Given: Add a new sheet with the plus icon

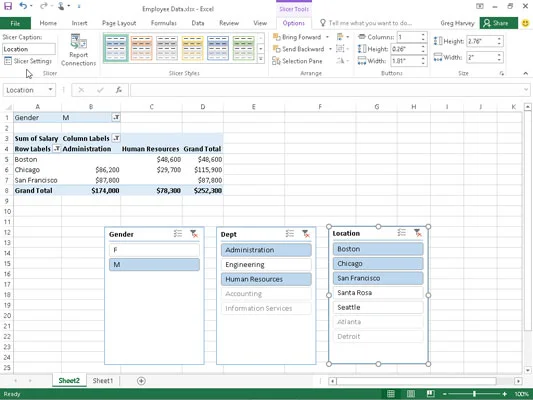Looking at the screenshot, I should coord(141,381).
